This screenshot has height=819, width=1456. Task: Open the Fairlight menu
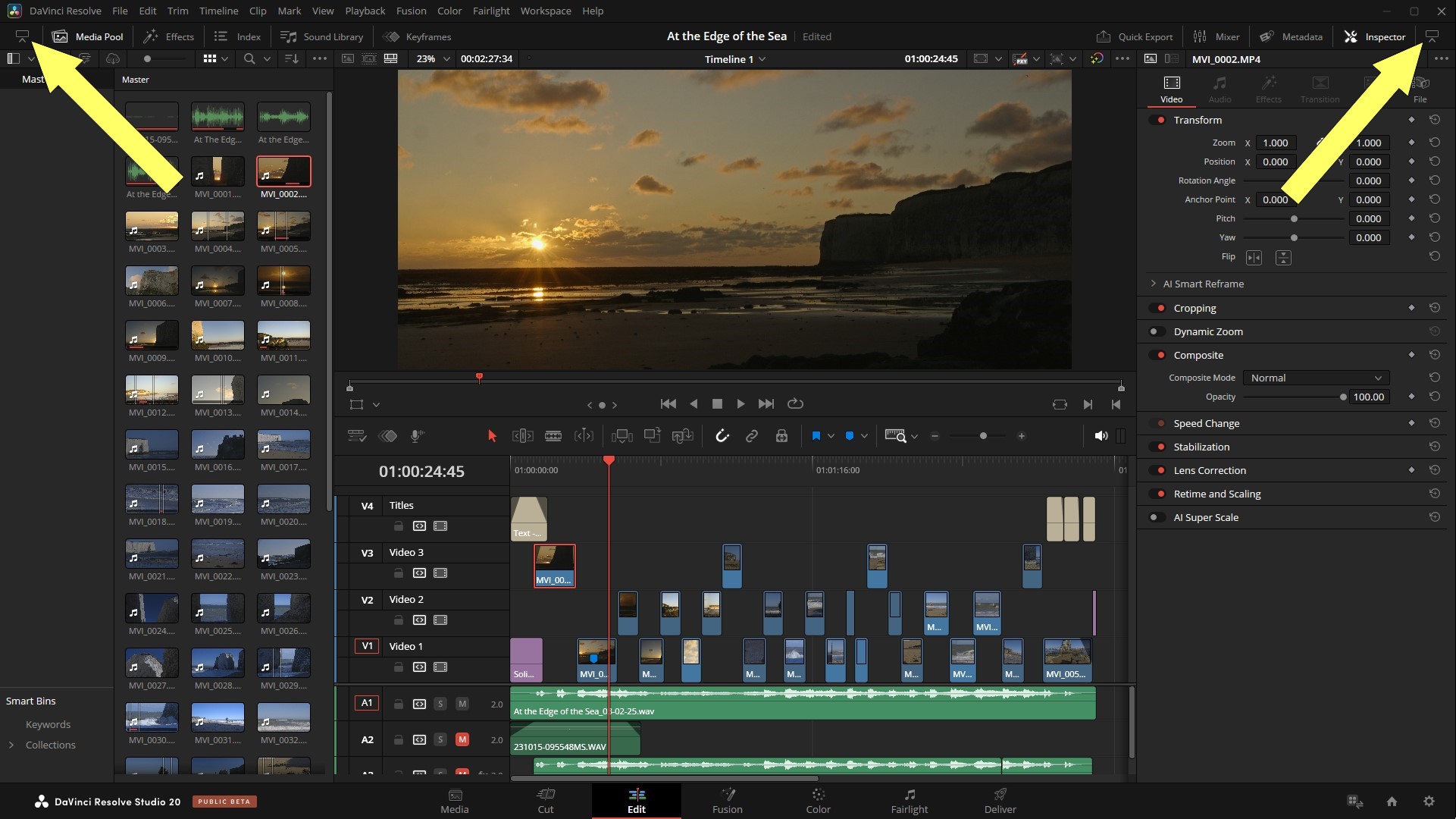(491, 11)
